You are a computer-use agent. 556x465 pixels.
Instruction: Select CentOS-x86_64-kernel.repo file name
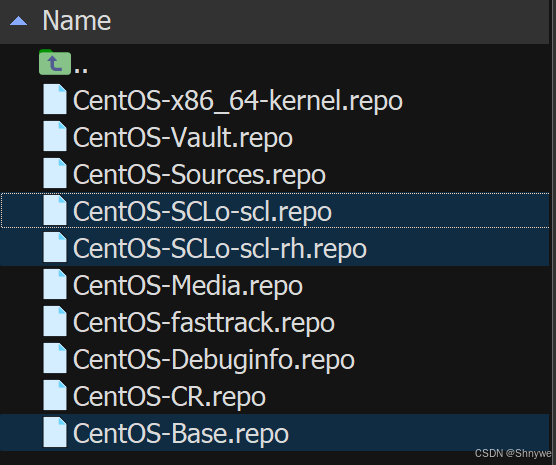[x=238, y=101]
